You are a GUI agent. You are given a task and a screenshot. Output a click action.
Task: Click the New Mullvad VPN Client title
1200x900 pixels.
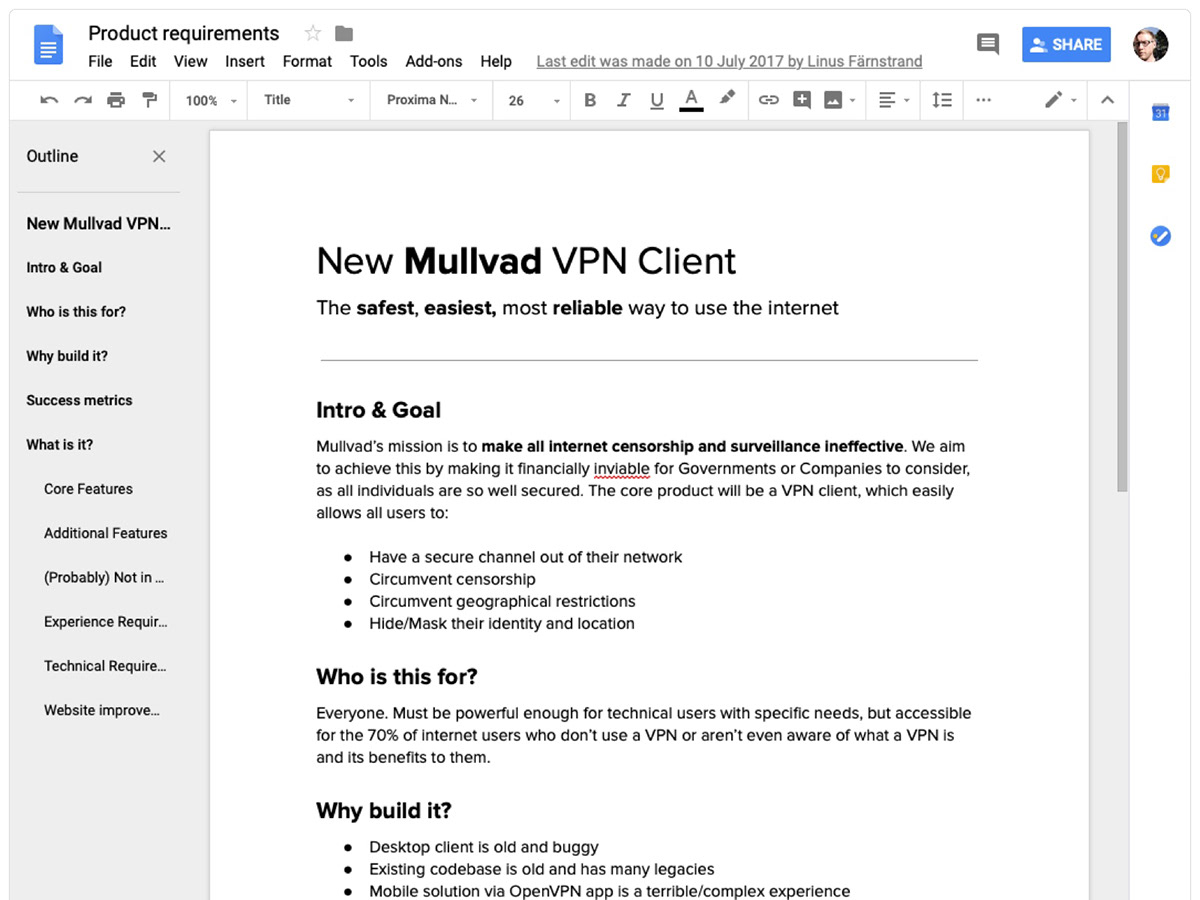pyautogui.click(x=526, y=261)
